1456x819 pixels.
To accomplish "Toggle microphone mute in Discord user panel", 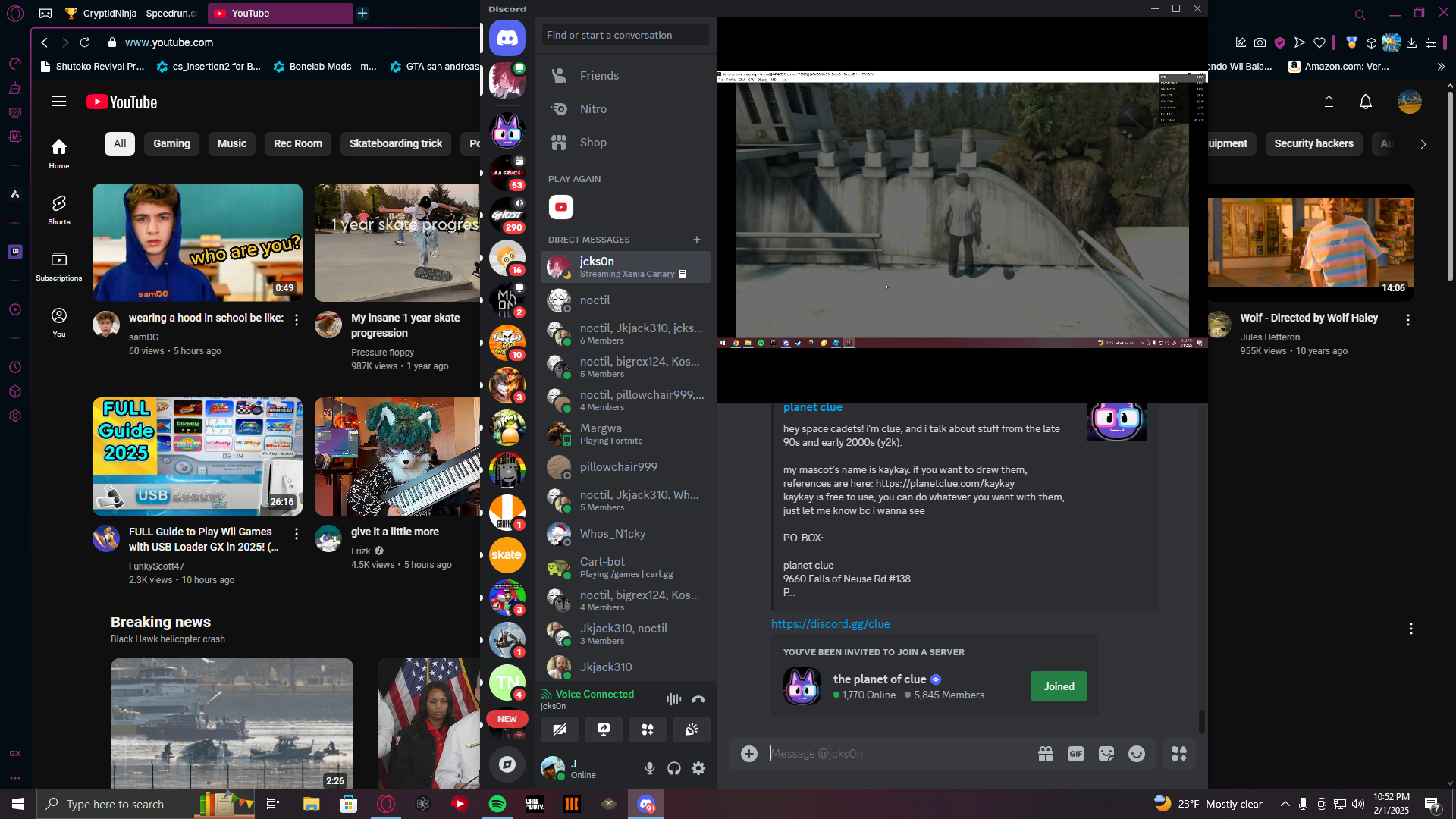I will tap(650, 768).
